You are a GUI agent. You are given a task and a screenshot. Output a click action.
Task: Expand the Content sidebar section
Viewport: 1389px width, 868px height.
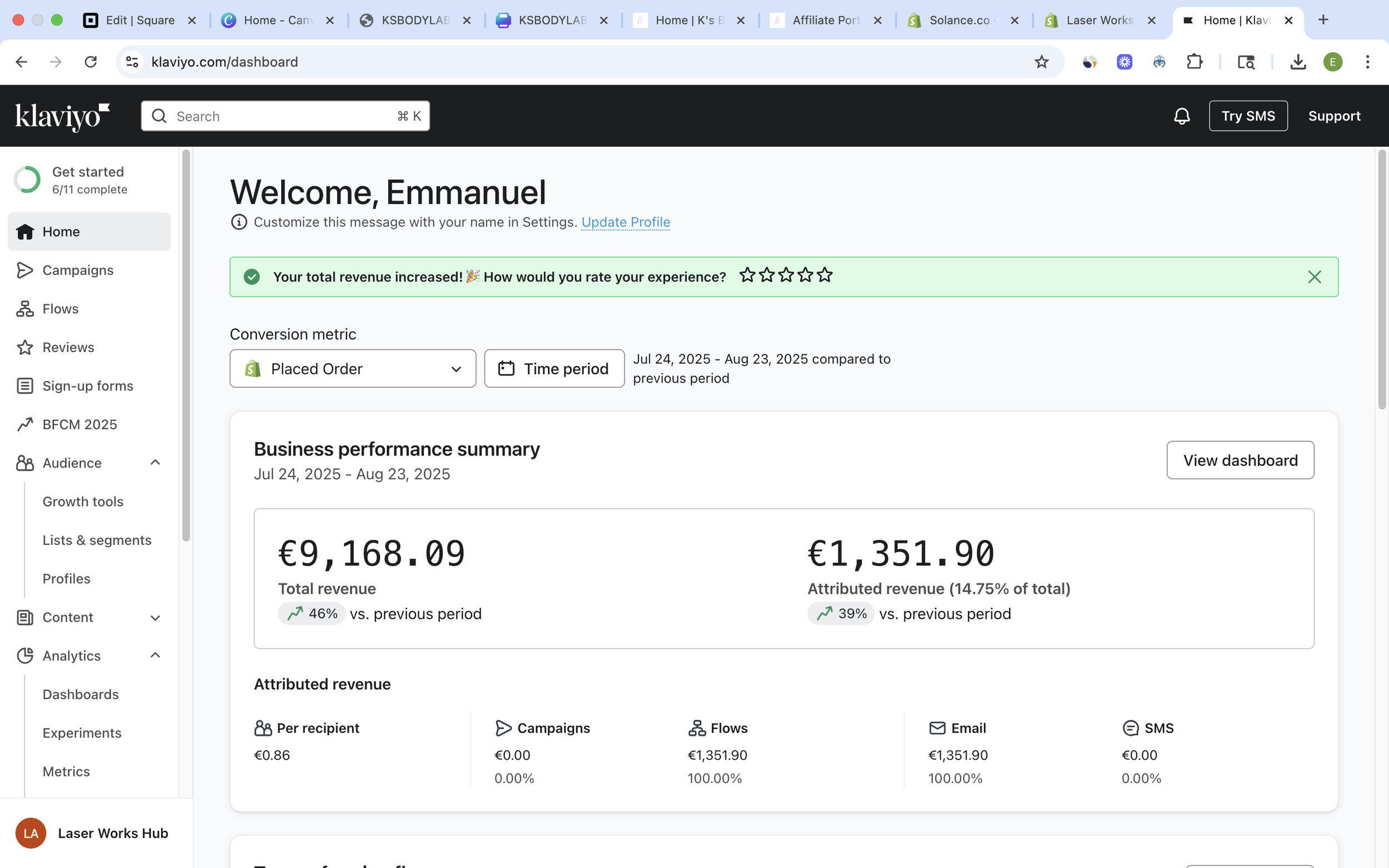click(155, 618)
